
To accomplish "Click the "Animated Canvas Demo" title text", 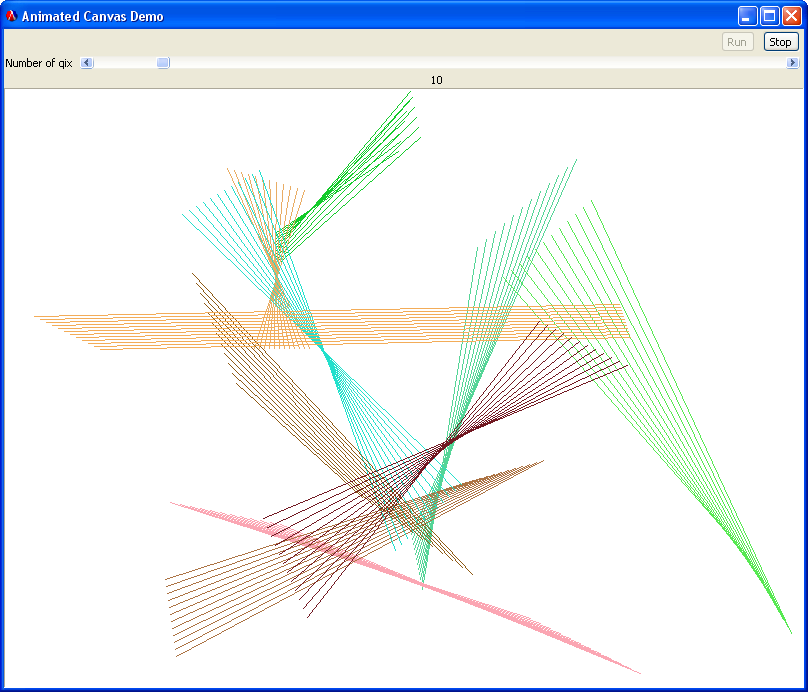I will click(x=92, y=16).
